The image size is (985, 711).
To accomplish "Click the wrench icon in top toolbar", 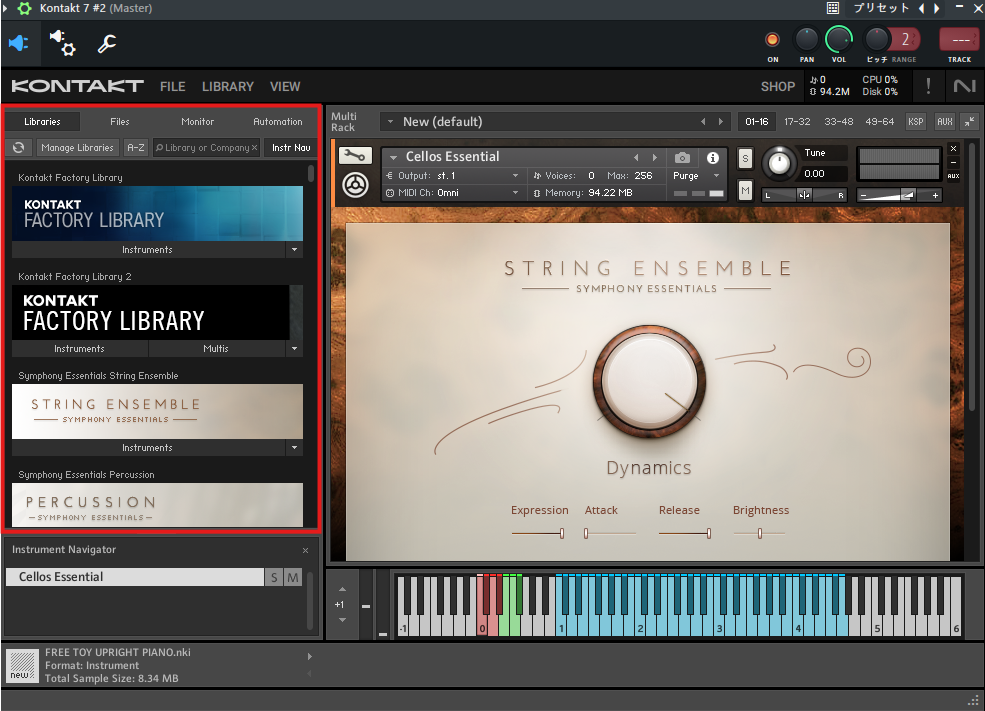I will [107, 43].
